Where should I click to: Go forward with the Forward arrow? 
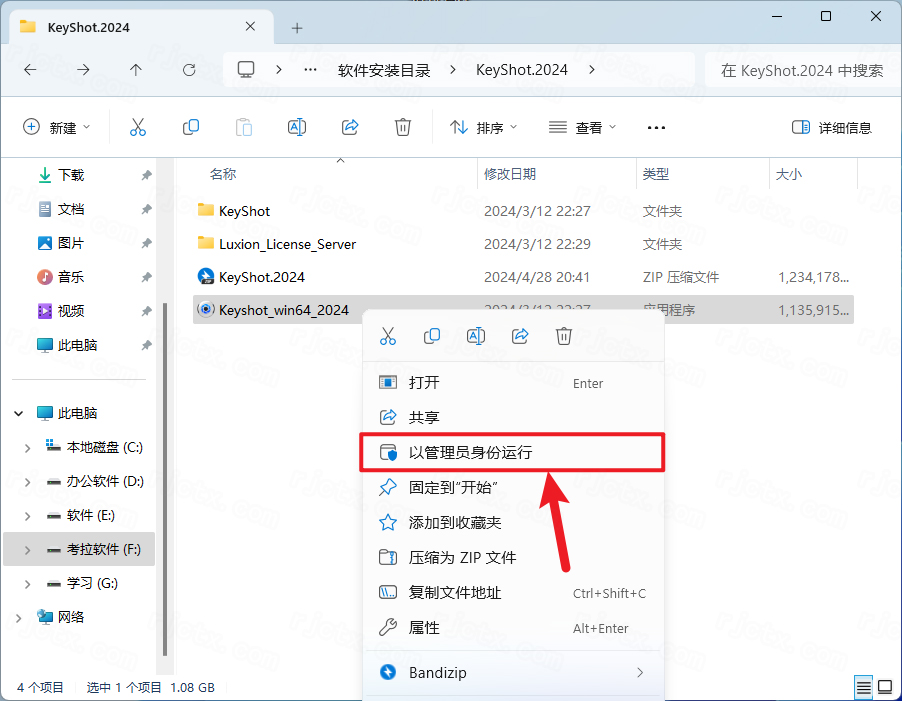coord(83,70)
